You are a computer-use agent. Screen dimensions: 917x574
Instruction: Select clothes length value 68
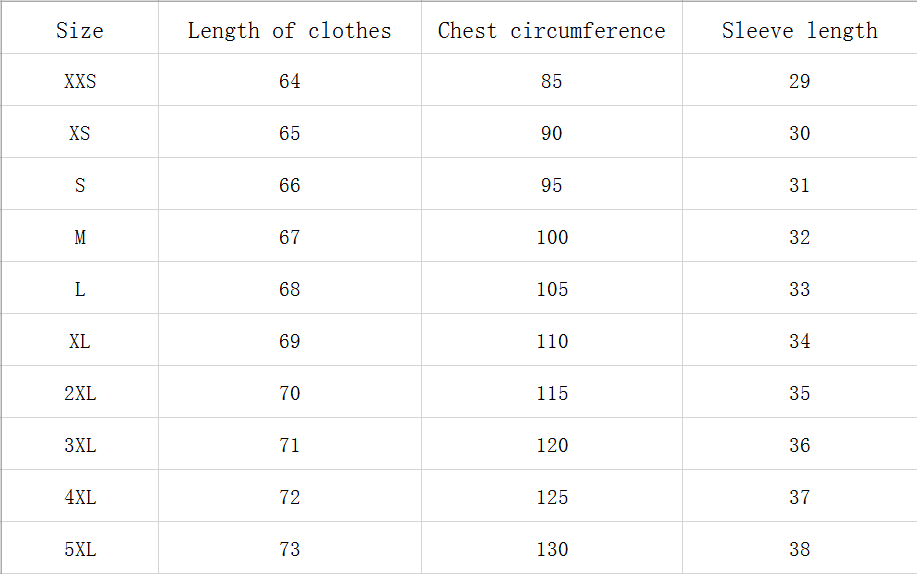pos(290,290)
